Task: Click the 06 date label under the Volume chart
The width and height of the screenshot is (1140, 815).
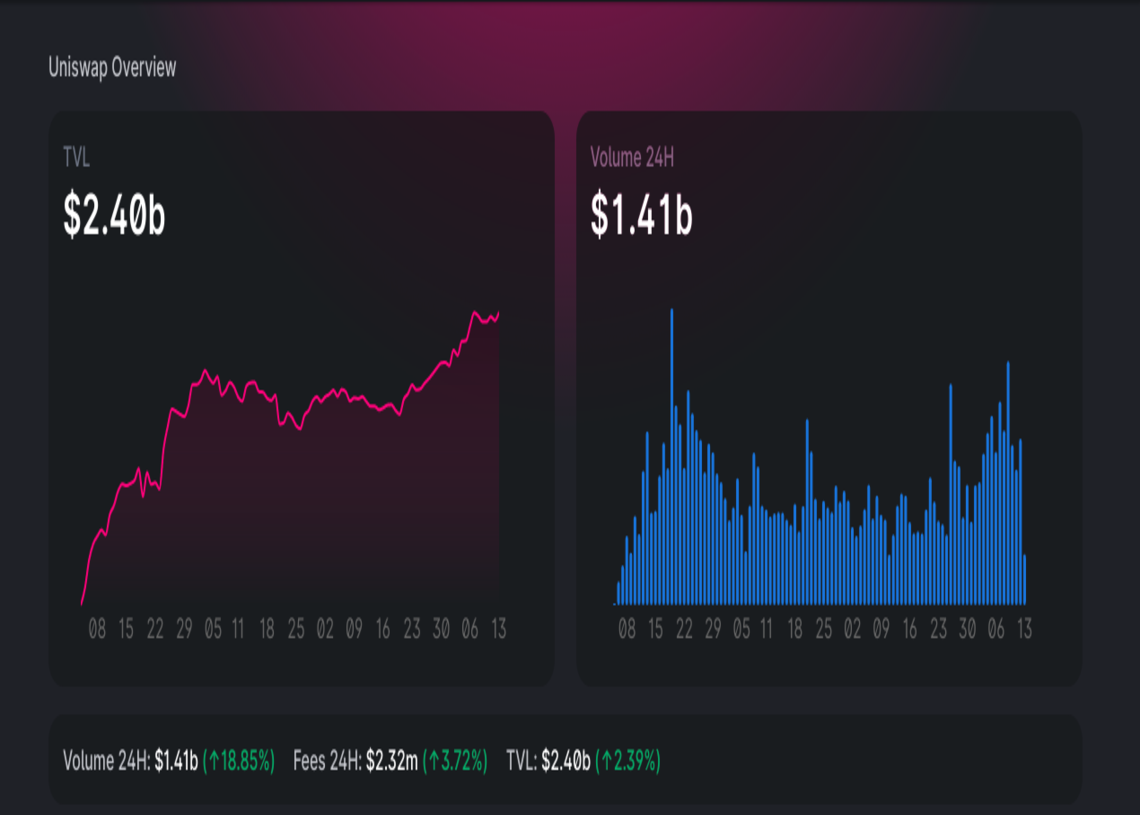Action: [x=996, y=629]
